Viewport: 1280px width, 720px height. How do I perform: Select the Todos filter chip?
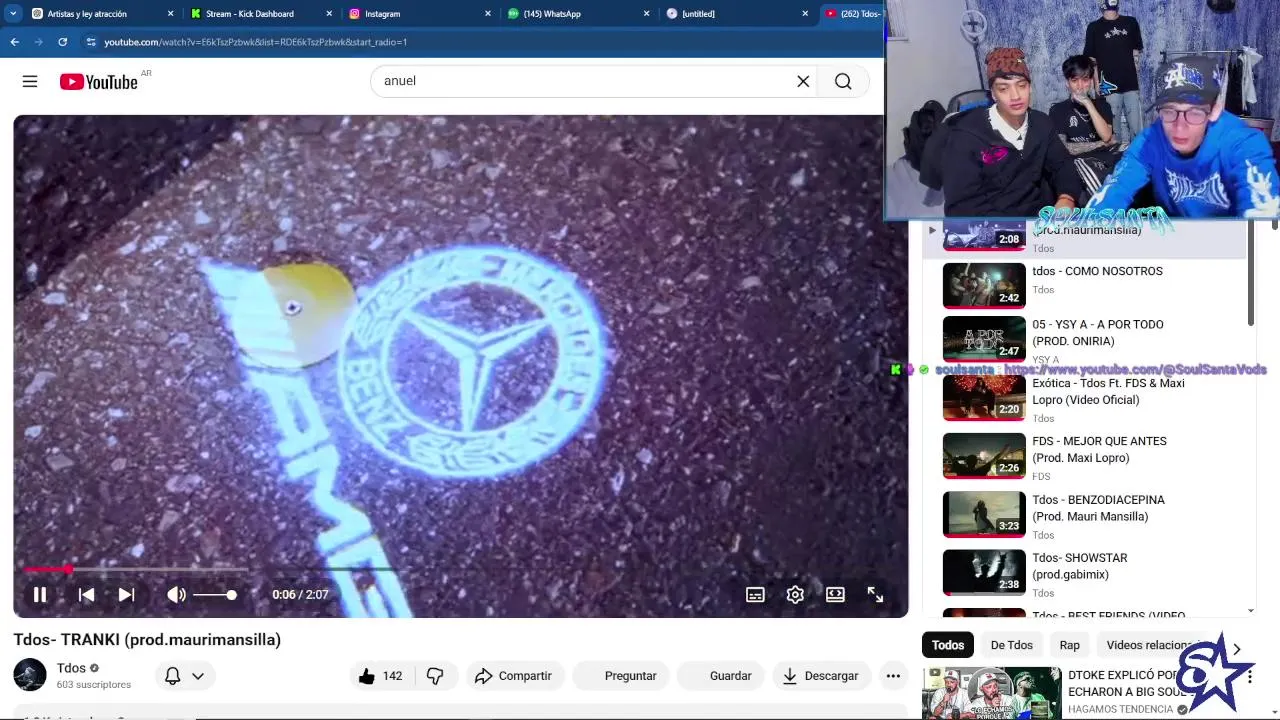pyautogui.click(x=948, y=645)
